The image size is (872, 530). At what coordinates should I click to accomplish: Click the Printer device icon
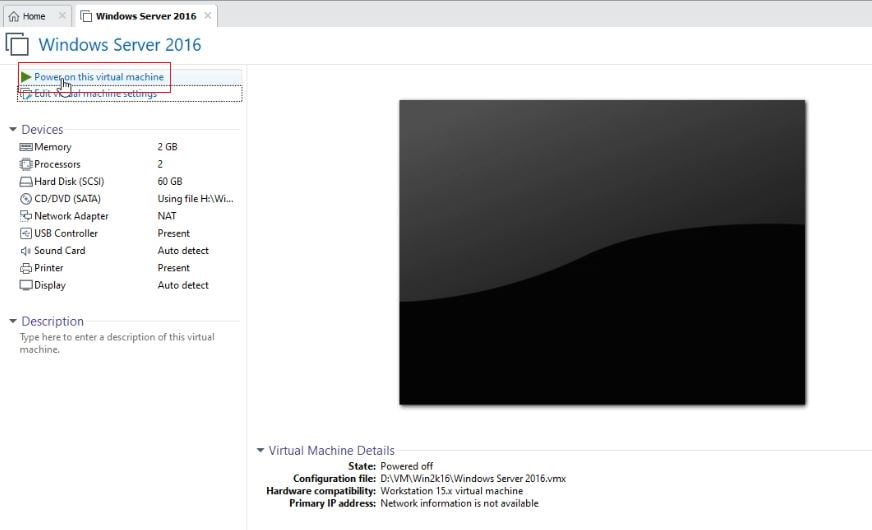point(26,268)
